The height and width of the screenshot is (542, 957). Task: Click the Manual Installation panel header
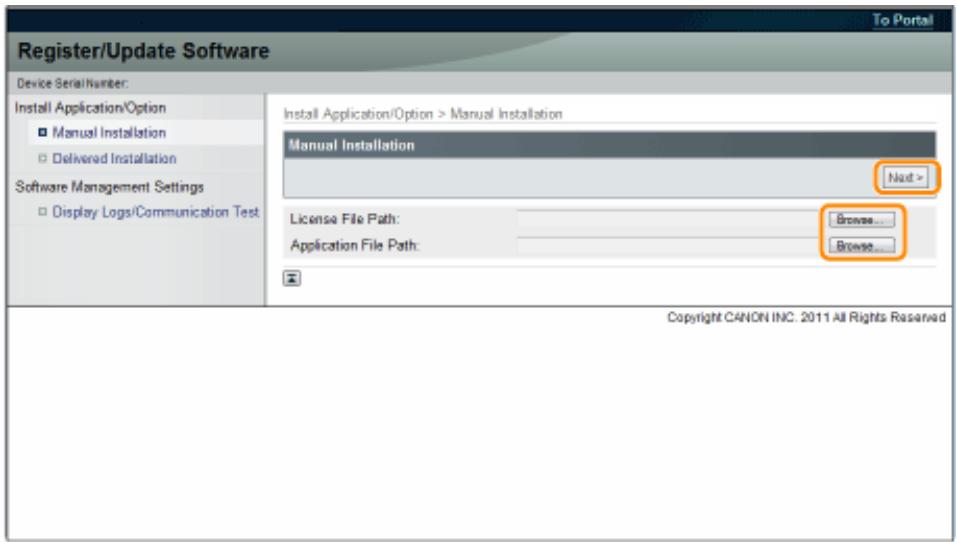click(609, 145)
